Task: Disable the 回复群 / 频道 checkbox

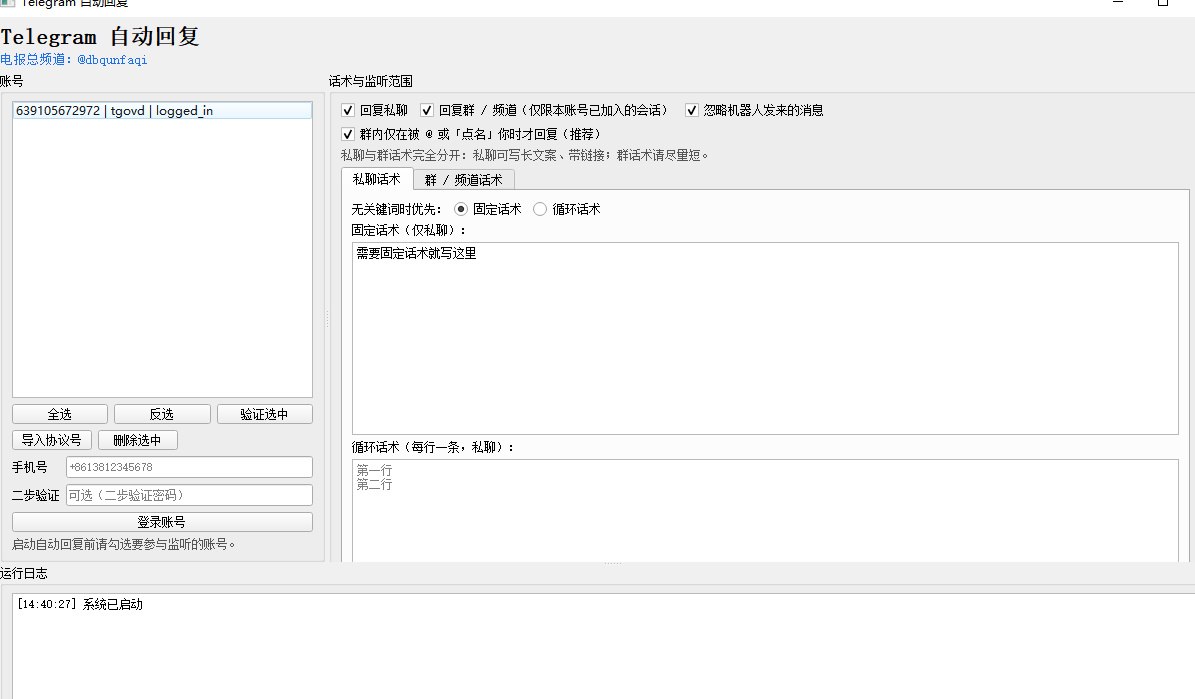Action: pyautogui.click(x=427, y=110)
